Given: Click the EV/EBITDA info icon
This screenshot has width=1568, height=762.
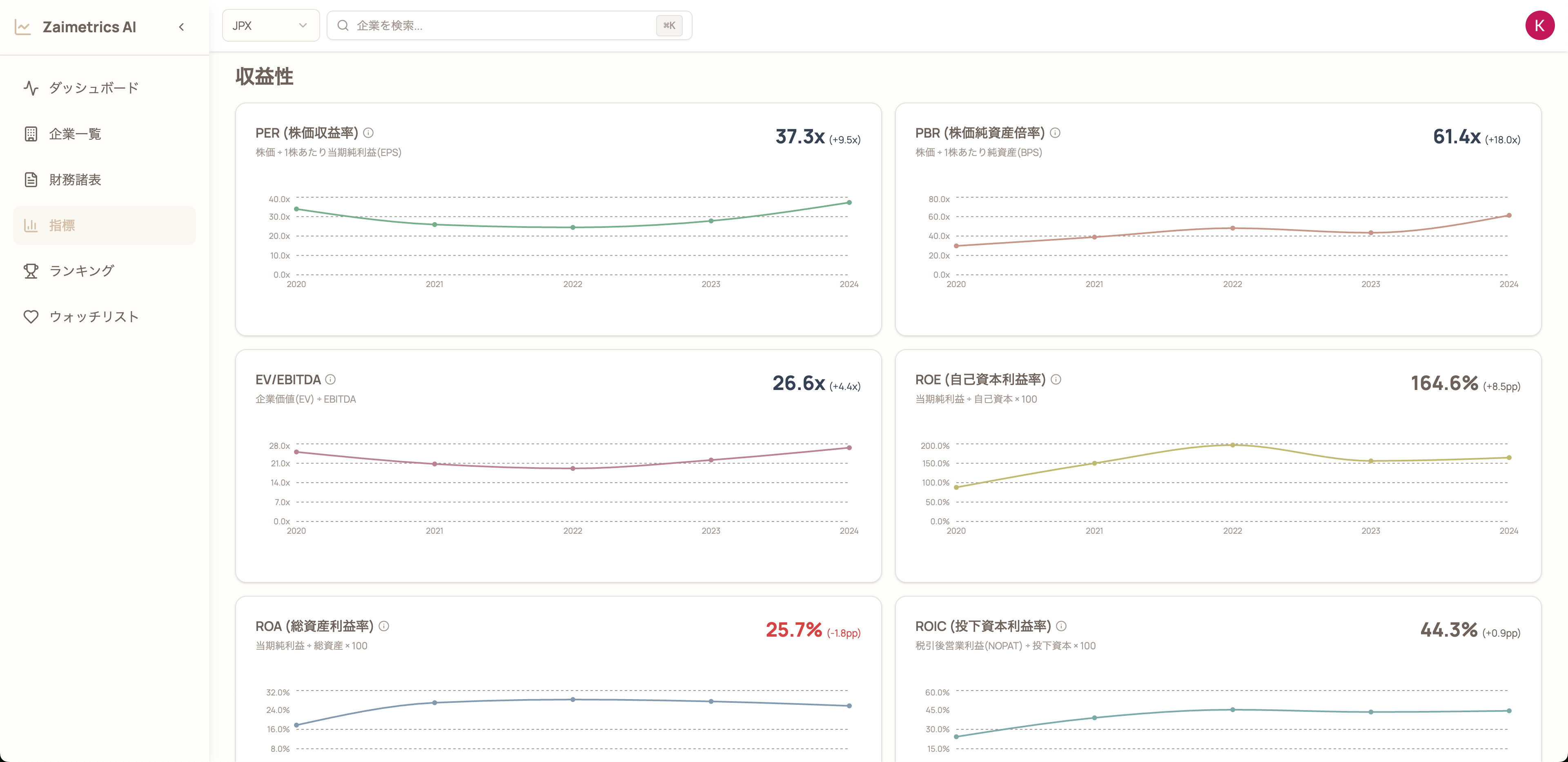Looking at the screenshot, I should [x=330, y=379].
